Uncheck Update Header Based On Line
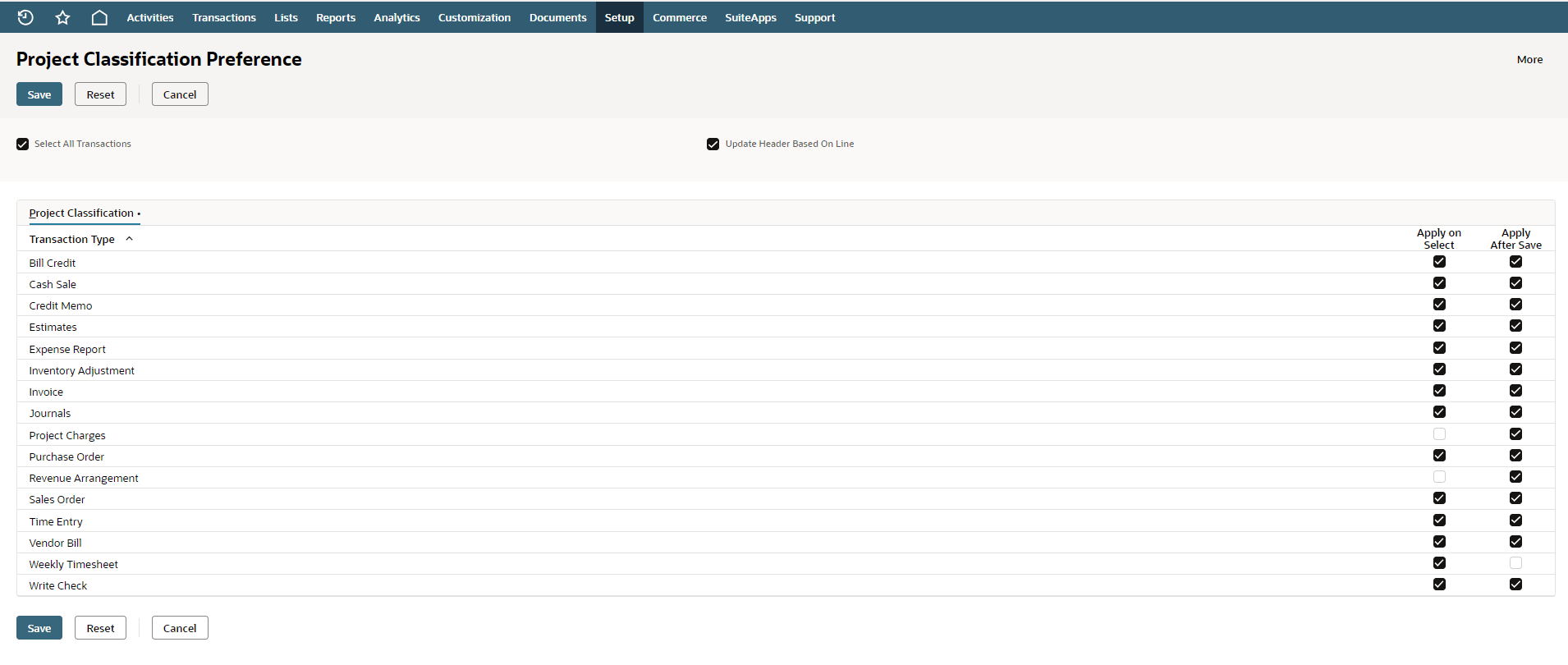 [x=713, y=144]
